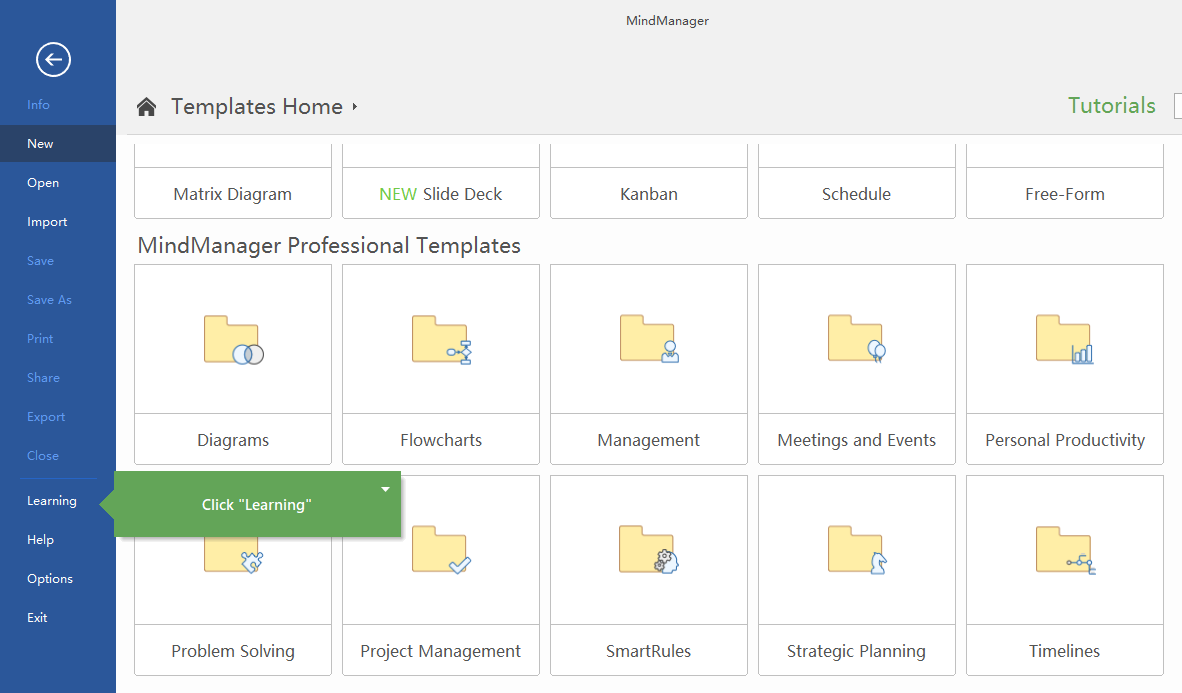
Task: Open the Project Management folder icon
Action: tap(442, 550)
